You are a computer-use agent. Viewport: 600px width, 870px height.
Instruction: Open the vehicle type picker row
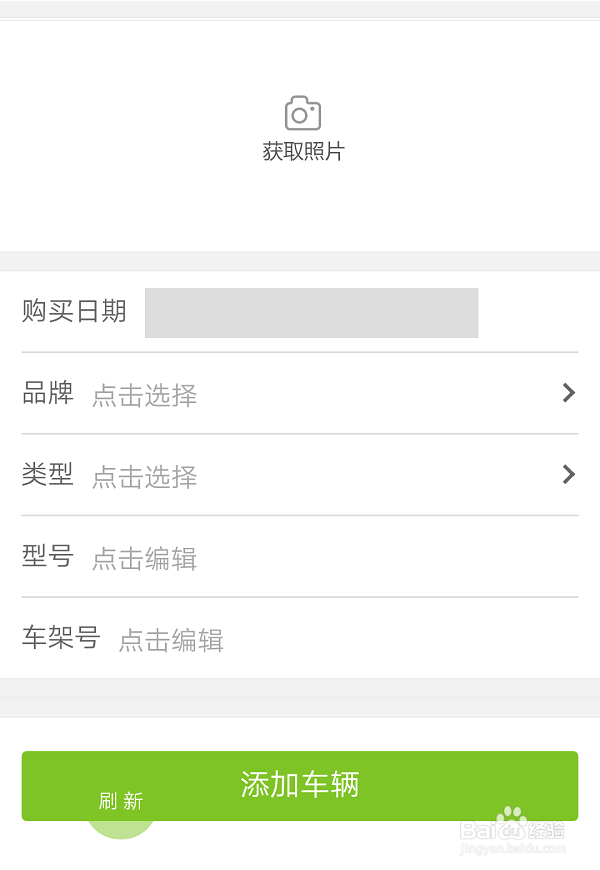[x=300, y=475]
